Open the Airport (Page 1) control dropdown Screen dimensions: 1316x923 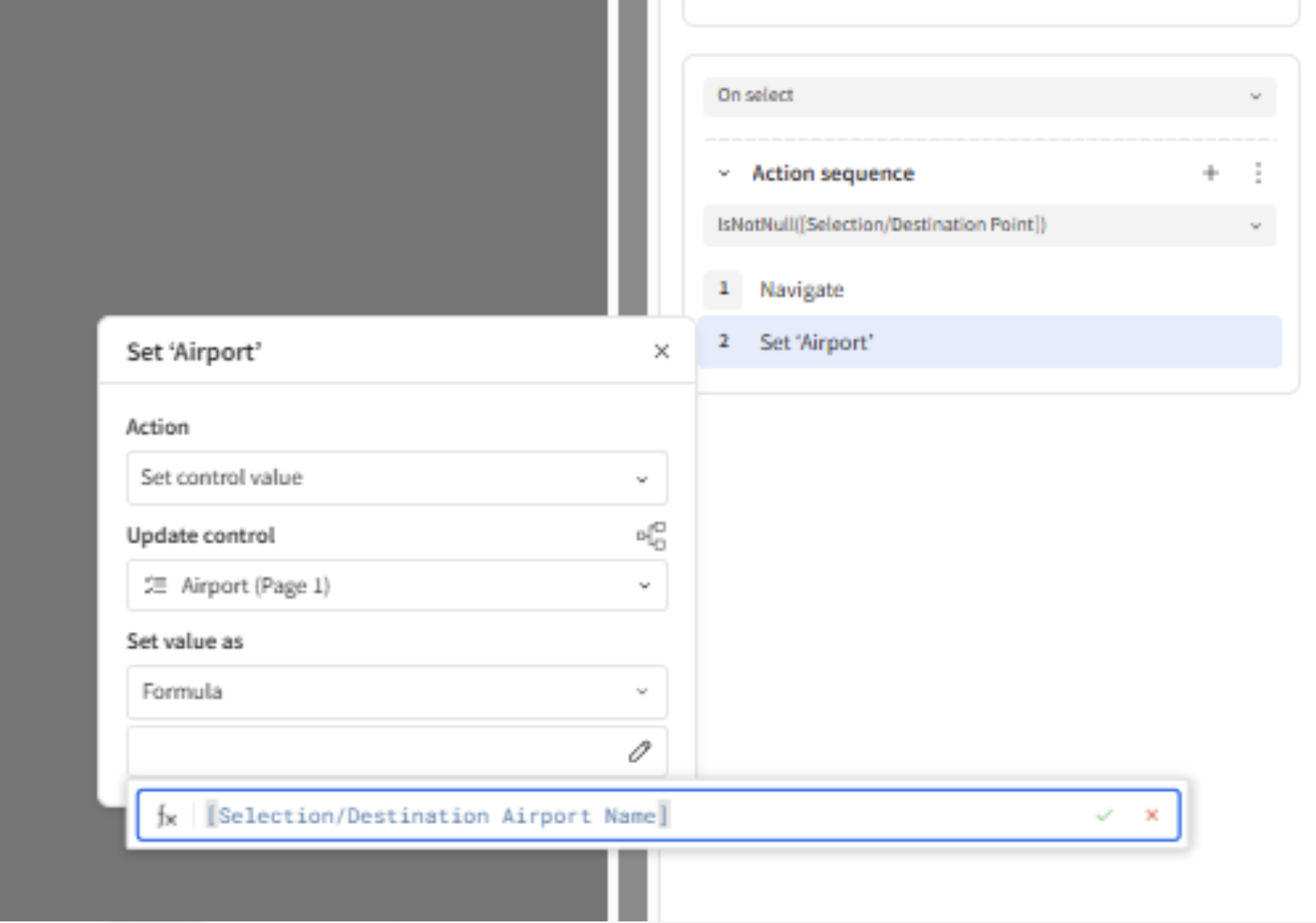pos(396,585)
